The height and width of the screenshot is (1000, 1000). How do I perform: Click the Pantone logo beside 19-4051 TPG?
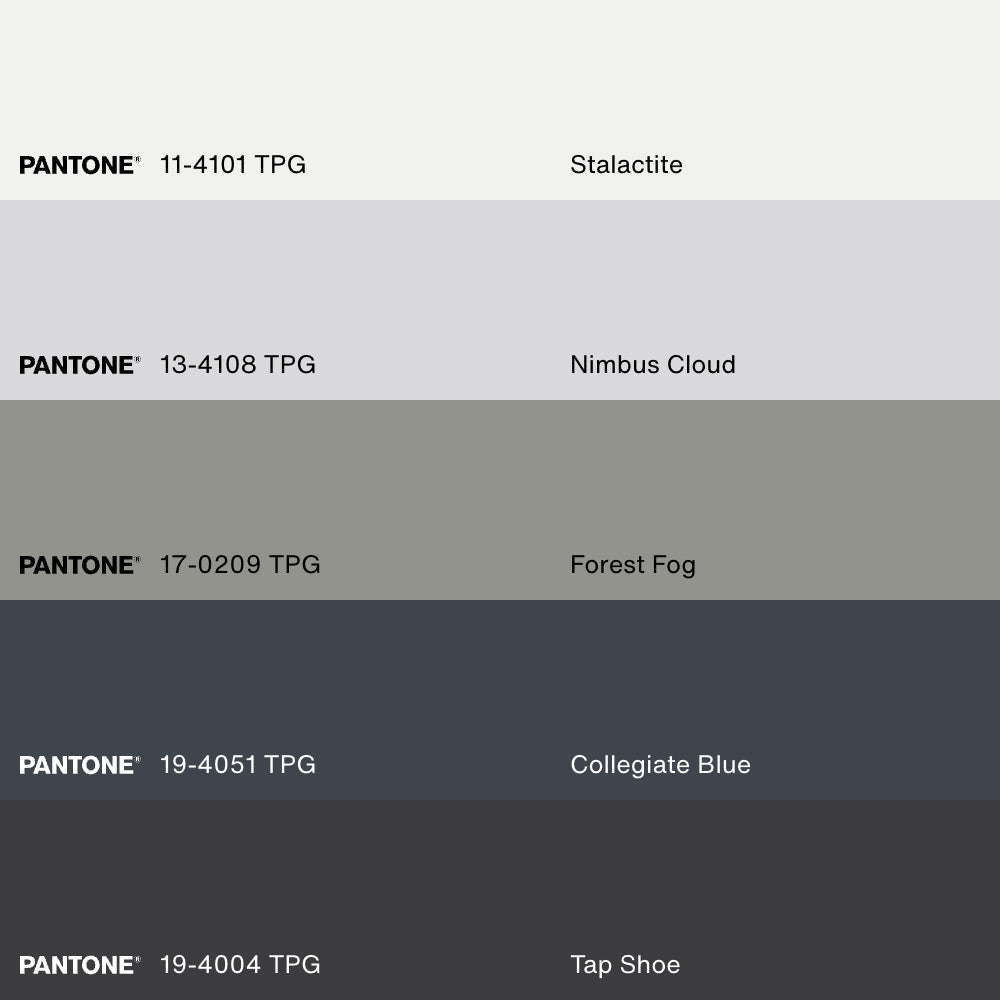(79, 765)
